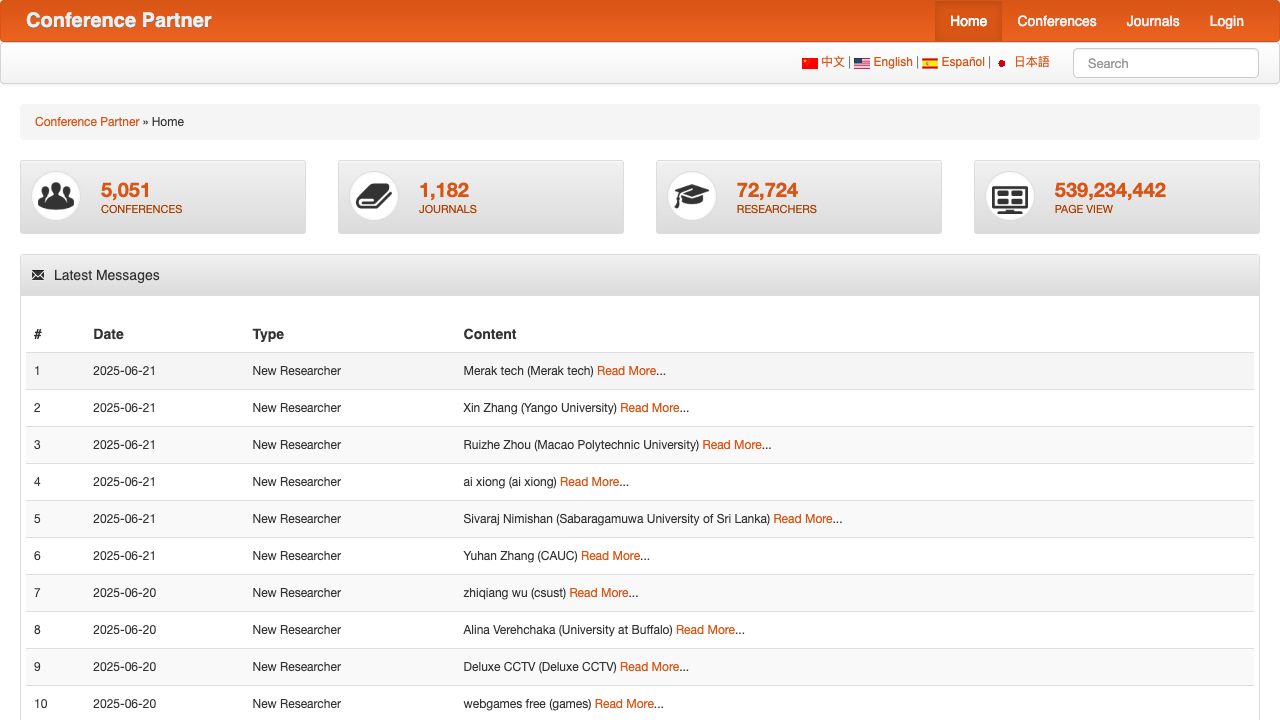Open the 5,051 Conferences count link
Screen dimensions: 1280x720
tap(125, 190)
